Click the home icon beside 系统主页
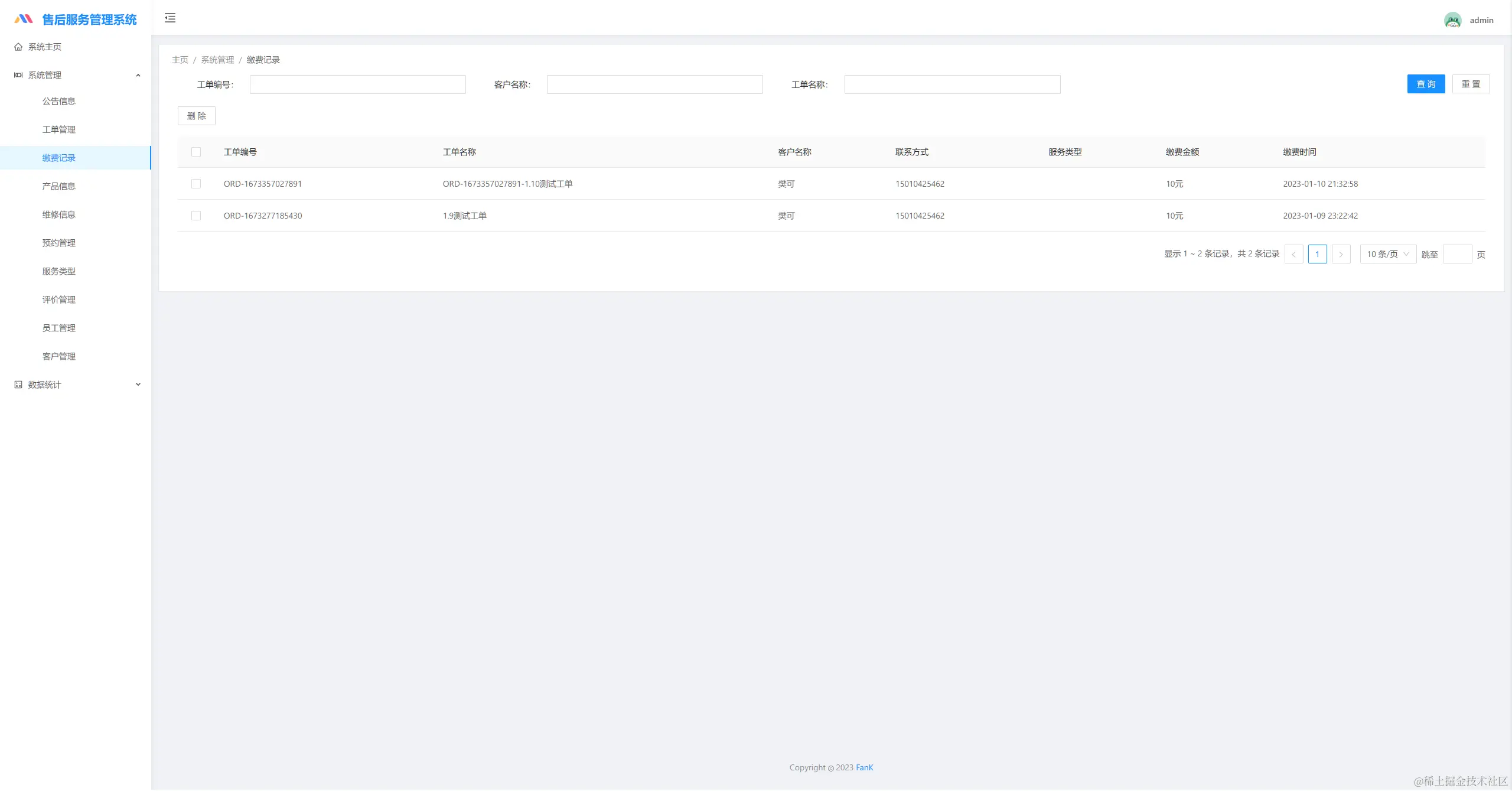 point(18,47)
